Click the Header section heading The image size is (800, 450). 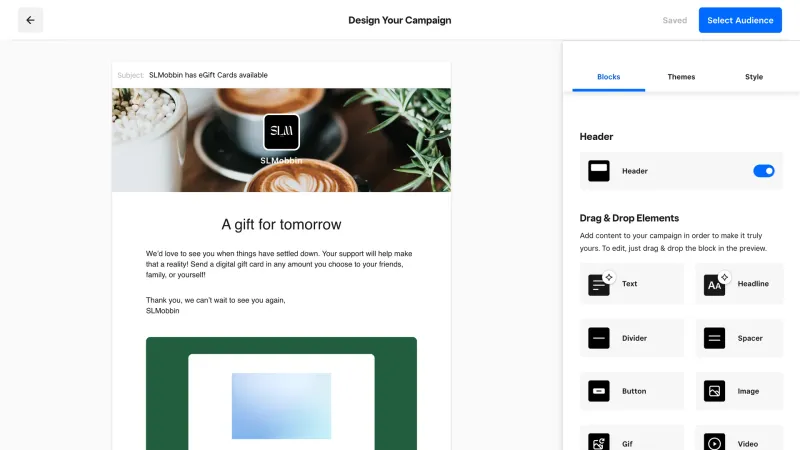pos(596,137)
